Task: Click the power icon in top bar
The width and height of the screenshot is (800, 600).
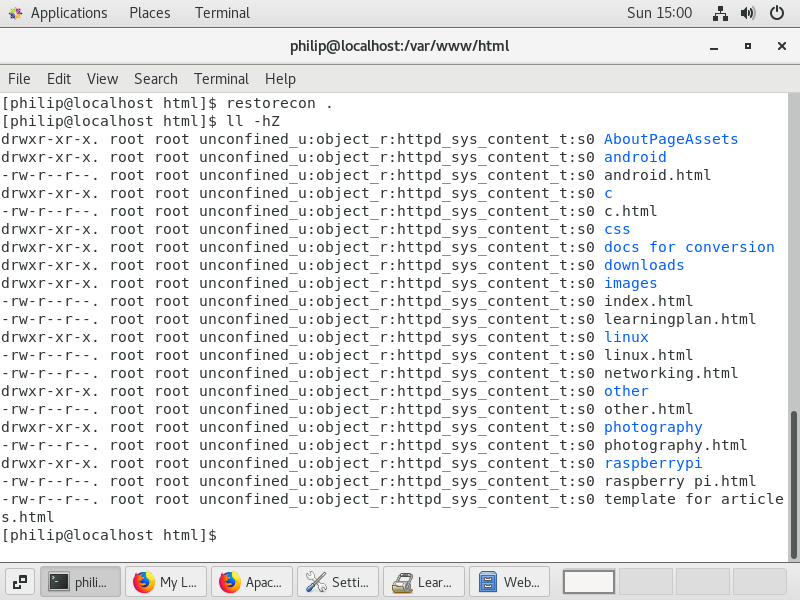Action: (777, 13)
